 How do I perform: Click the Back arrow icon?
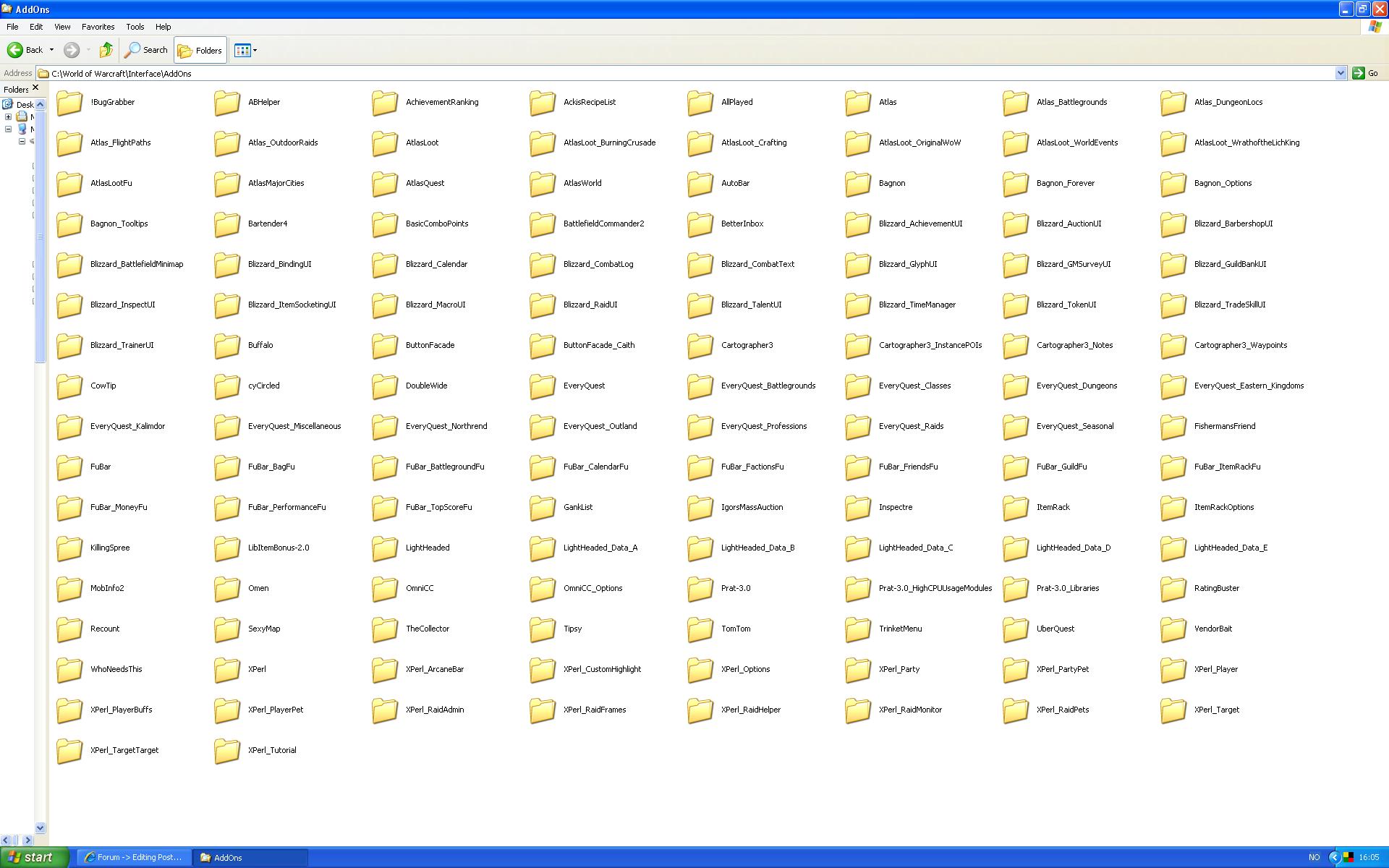15,50
